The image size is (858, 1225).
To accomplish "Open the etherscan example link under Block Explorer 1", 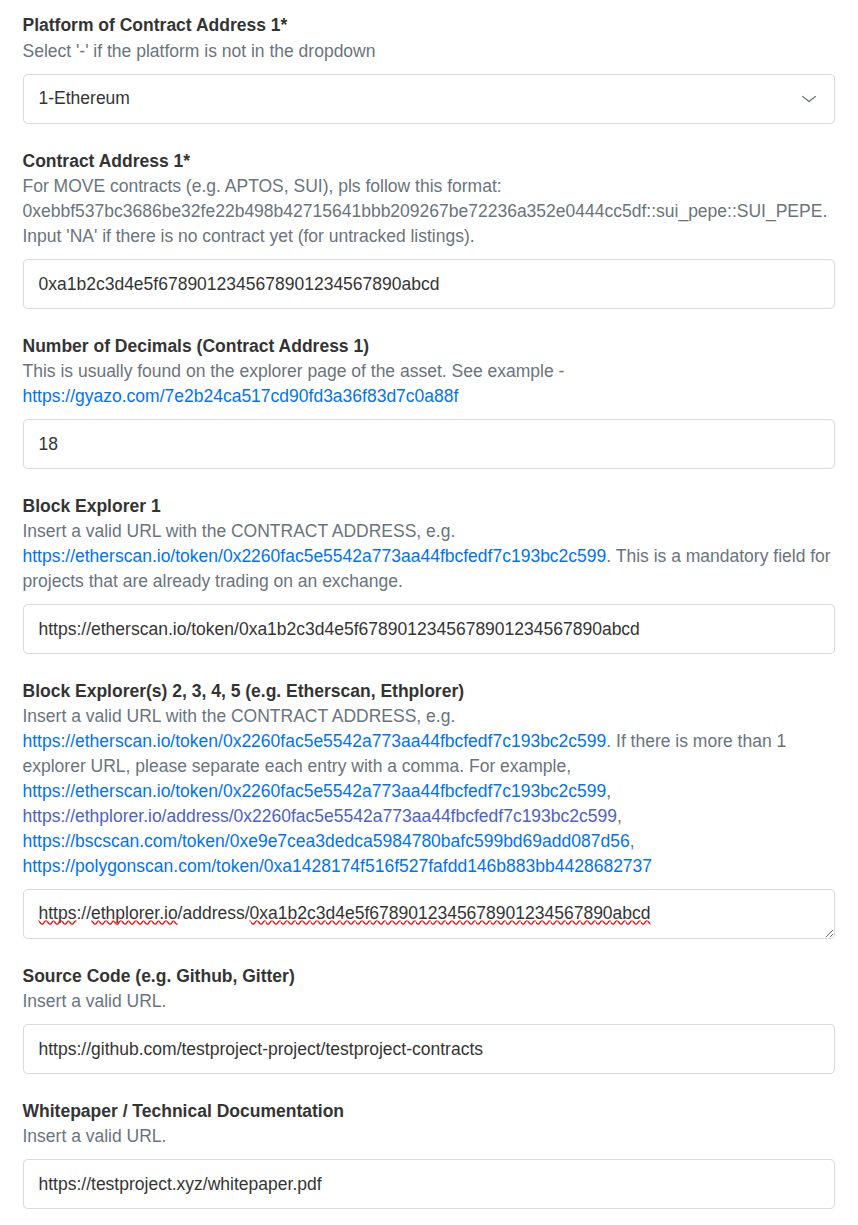I will pyautogui.click(x=314, y=555).
